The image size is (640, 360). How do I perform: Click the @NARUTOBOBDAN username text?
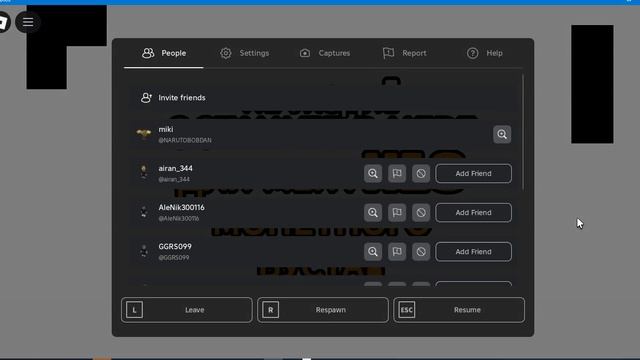185,140
